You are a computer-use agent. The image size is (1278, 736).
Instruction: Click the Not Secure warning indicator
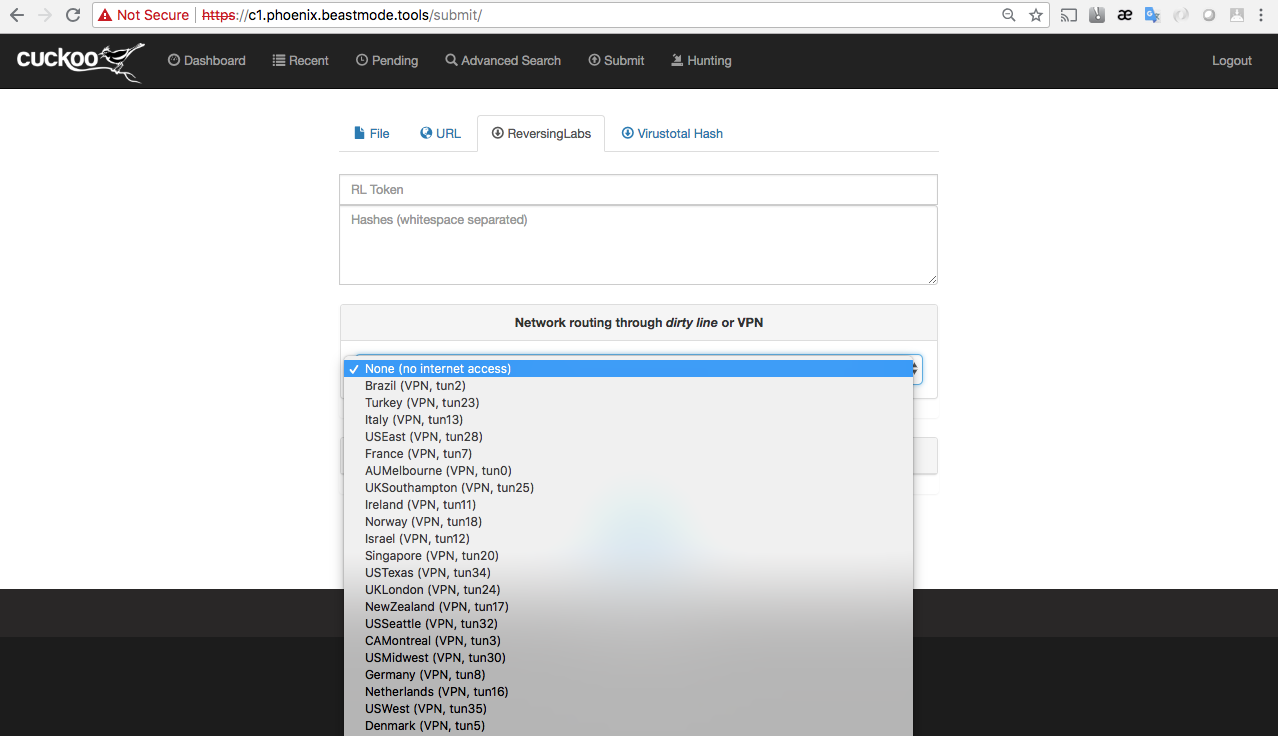144,15
